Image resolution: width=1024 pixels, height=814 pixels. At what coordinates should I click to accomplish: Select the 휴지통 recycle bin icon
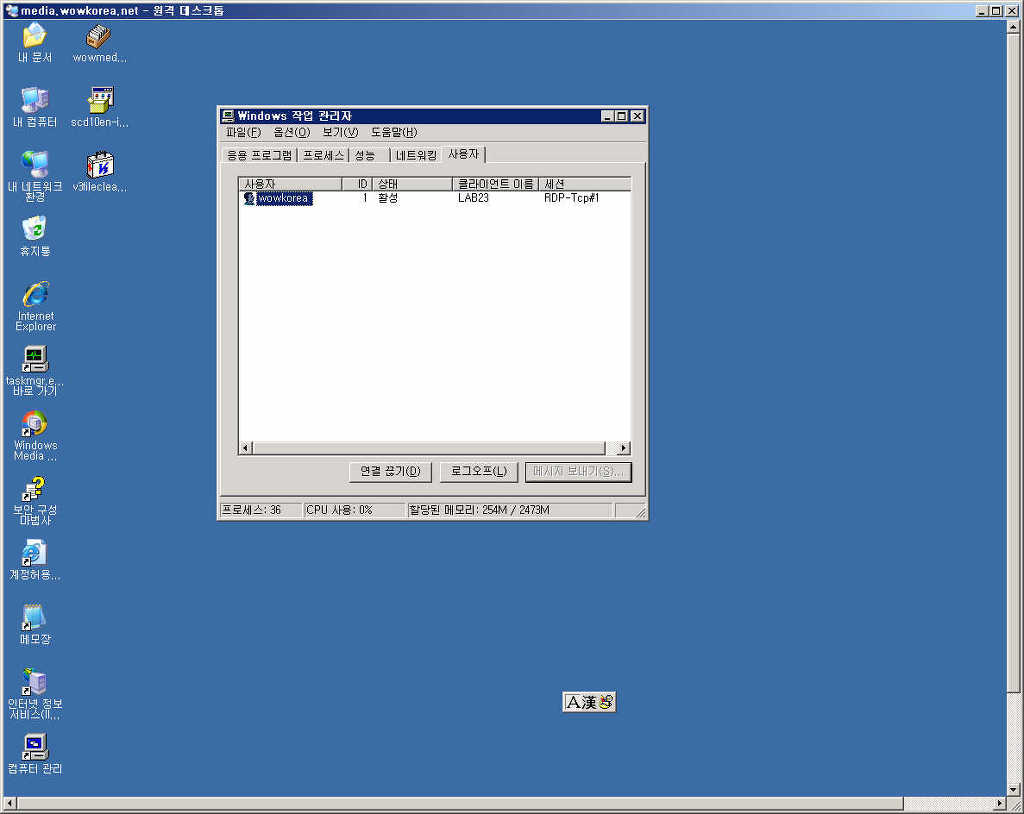pyautogui.click(x=35, y=229)
